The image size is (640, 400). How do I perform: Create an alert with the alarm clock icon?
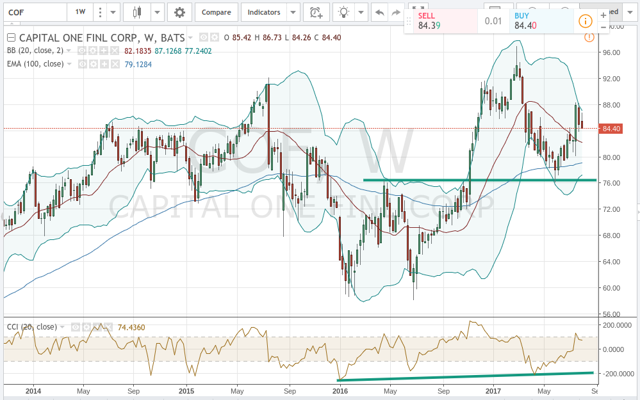pyautogui.click(x=316, y=12)
